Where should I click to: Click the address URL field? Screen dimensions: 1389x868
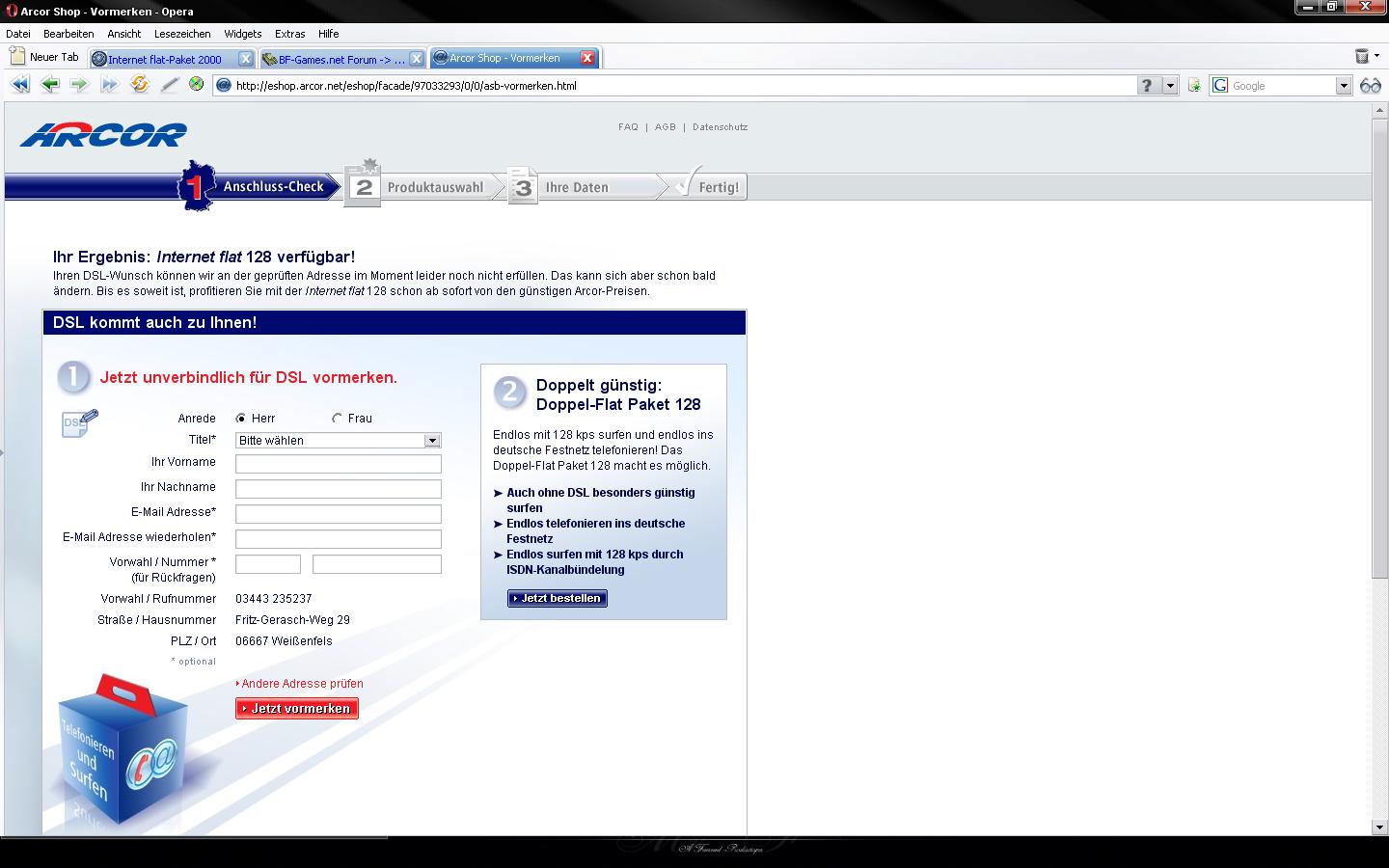(x=683, y=86)
